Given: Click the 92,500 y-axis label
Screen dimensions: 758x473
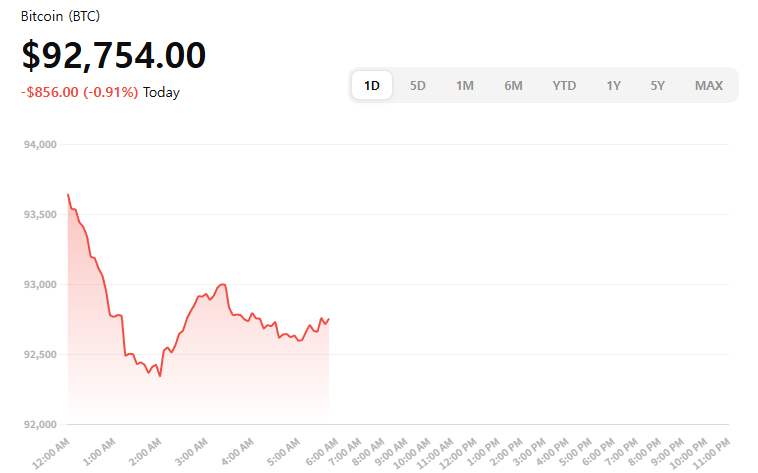Looking at the screenshot, I should point(40,355).
